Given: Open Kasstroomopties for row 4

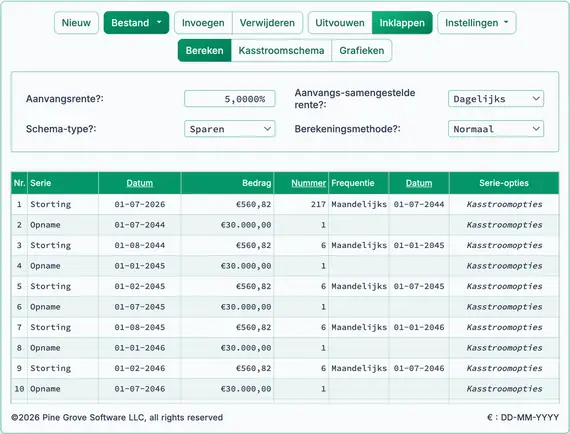Looking at the screenshot, I should tap(504, 266).
